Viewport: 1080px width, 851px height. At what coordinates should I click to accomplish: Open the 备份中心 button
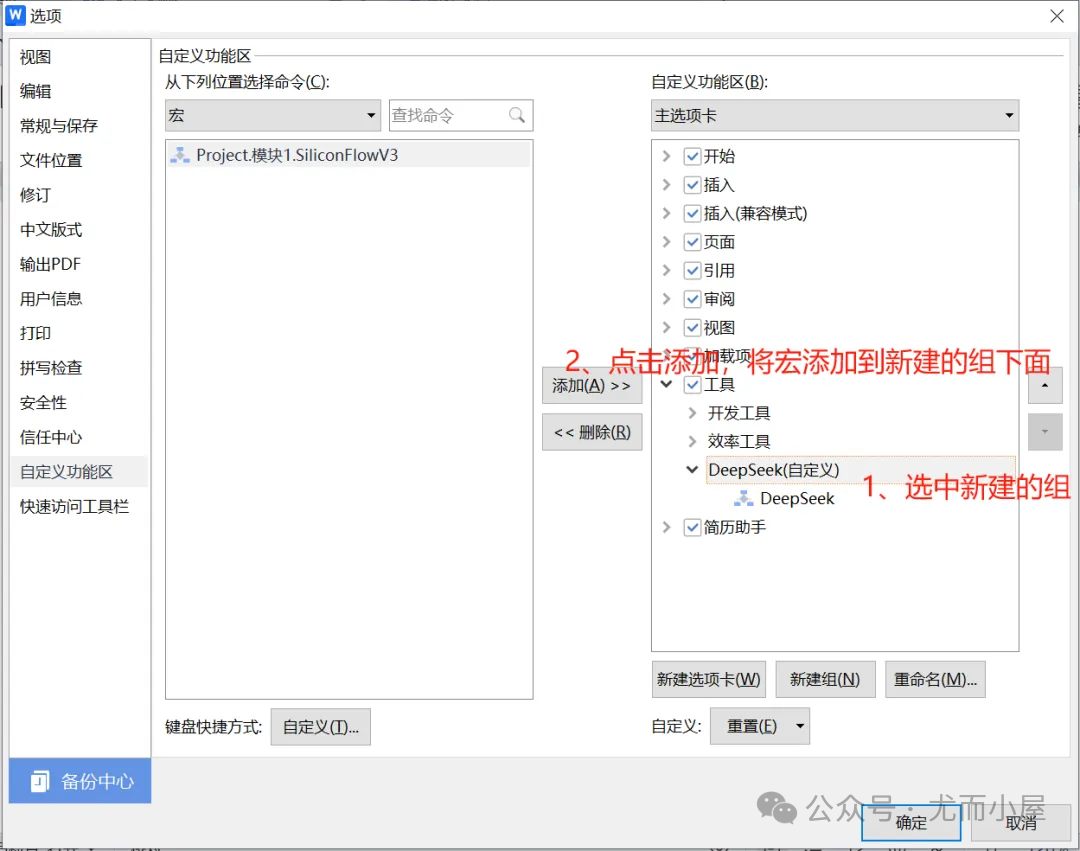tap(80, 781)
